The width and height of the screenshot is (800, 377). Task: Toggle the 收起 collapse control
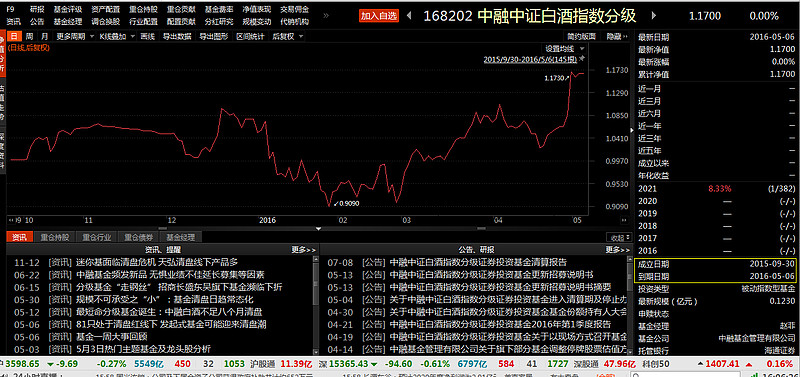tap(619, 237)
